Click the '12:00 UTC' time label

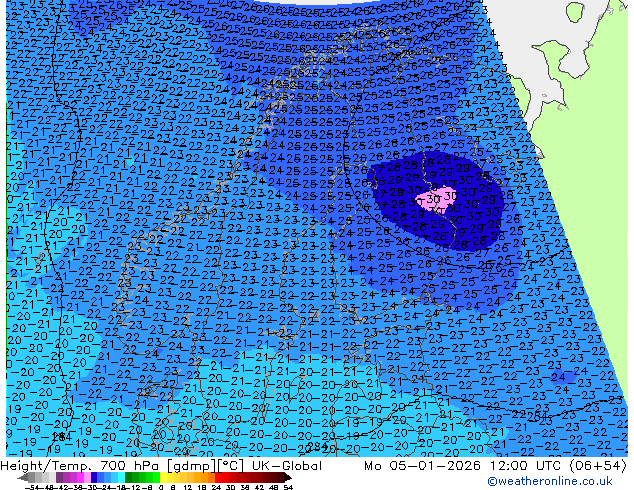click(x=525, y=466)
